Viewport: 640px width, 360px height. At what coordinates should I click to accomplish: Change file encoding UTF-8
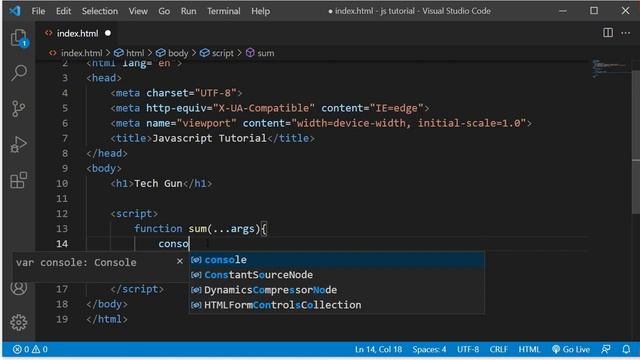tap(468, 349)
